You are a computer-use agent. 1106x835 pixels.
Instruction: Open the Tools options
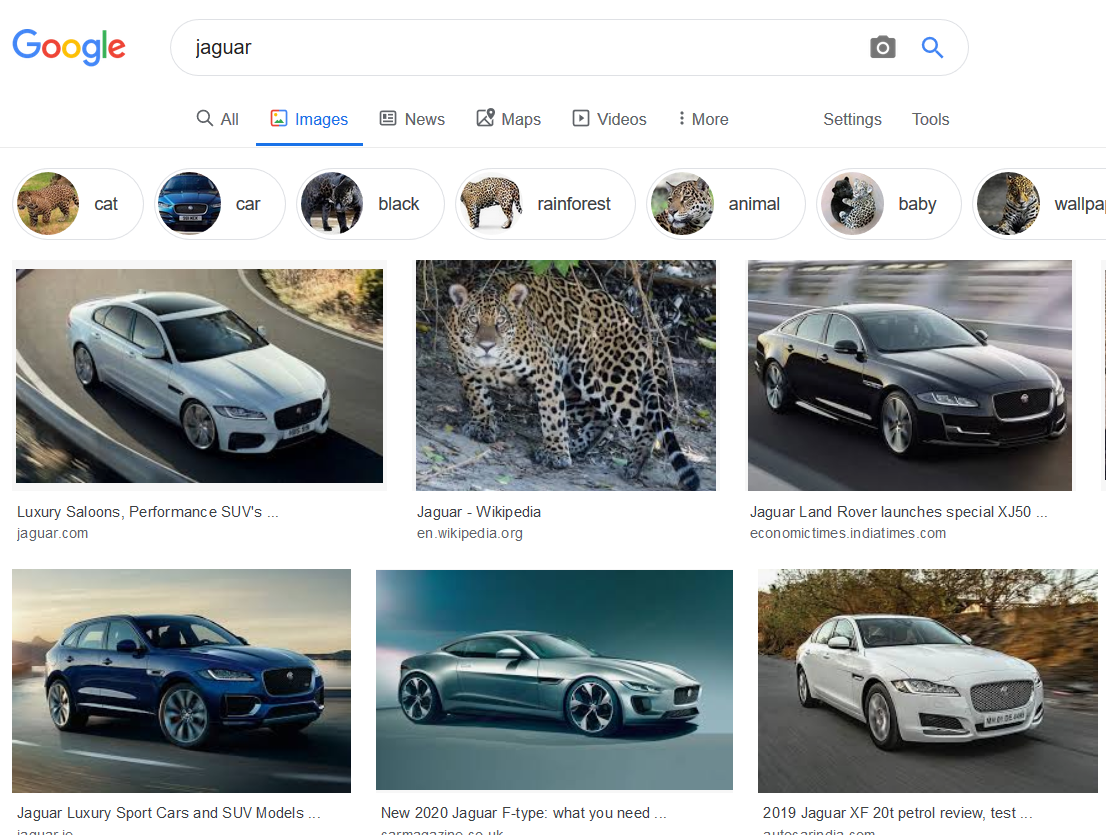(x=930, y=119)
